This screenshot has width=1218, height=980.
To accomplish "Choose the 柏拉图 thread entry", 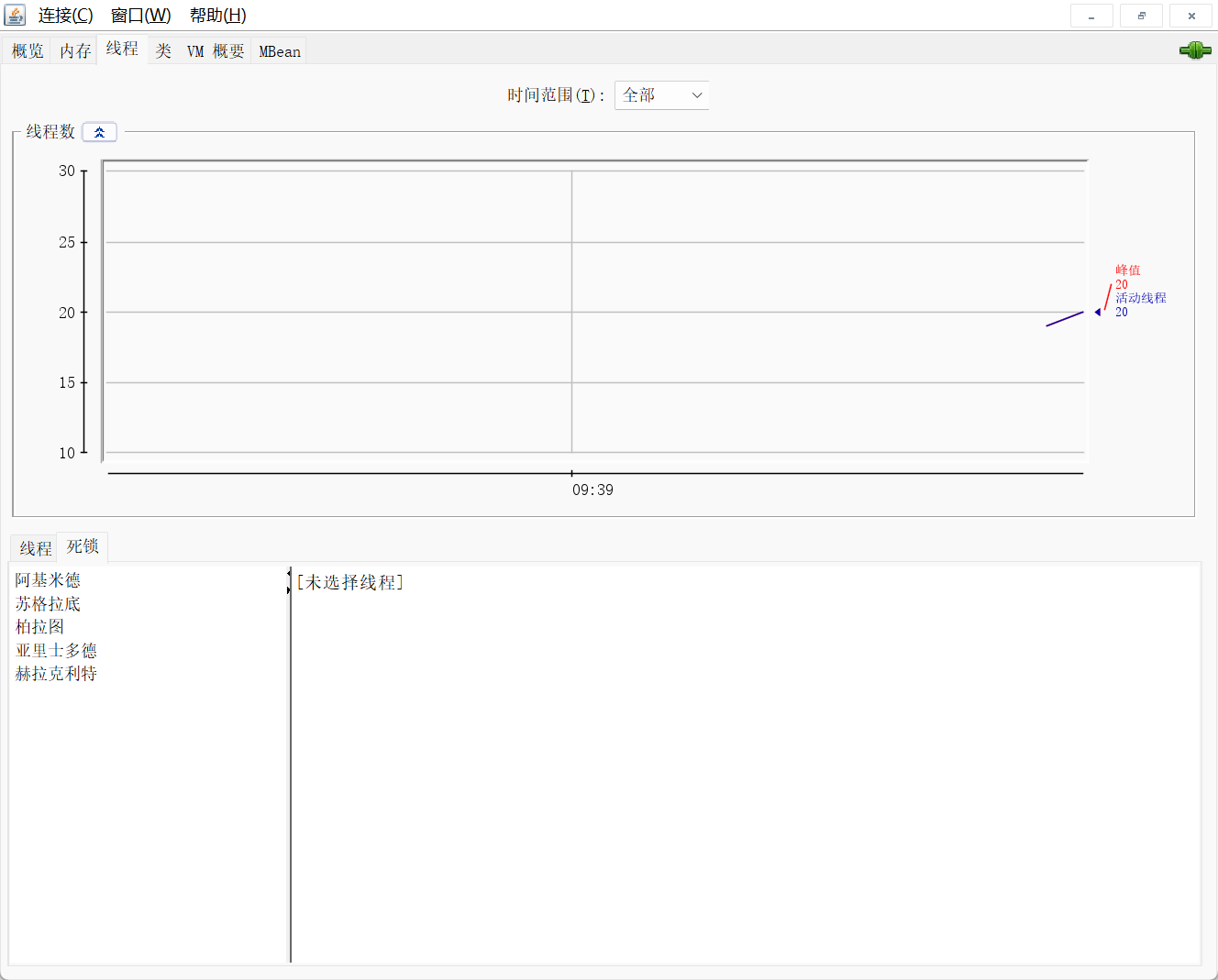I will click(x=40, y=627).
